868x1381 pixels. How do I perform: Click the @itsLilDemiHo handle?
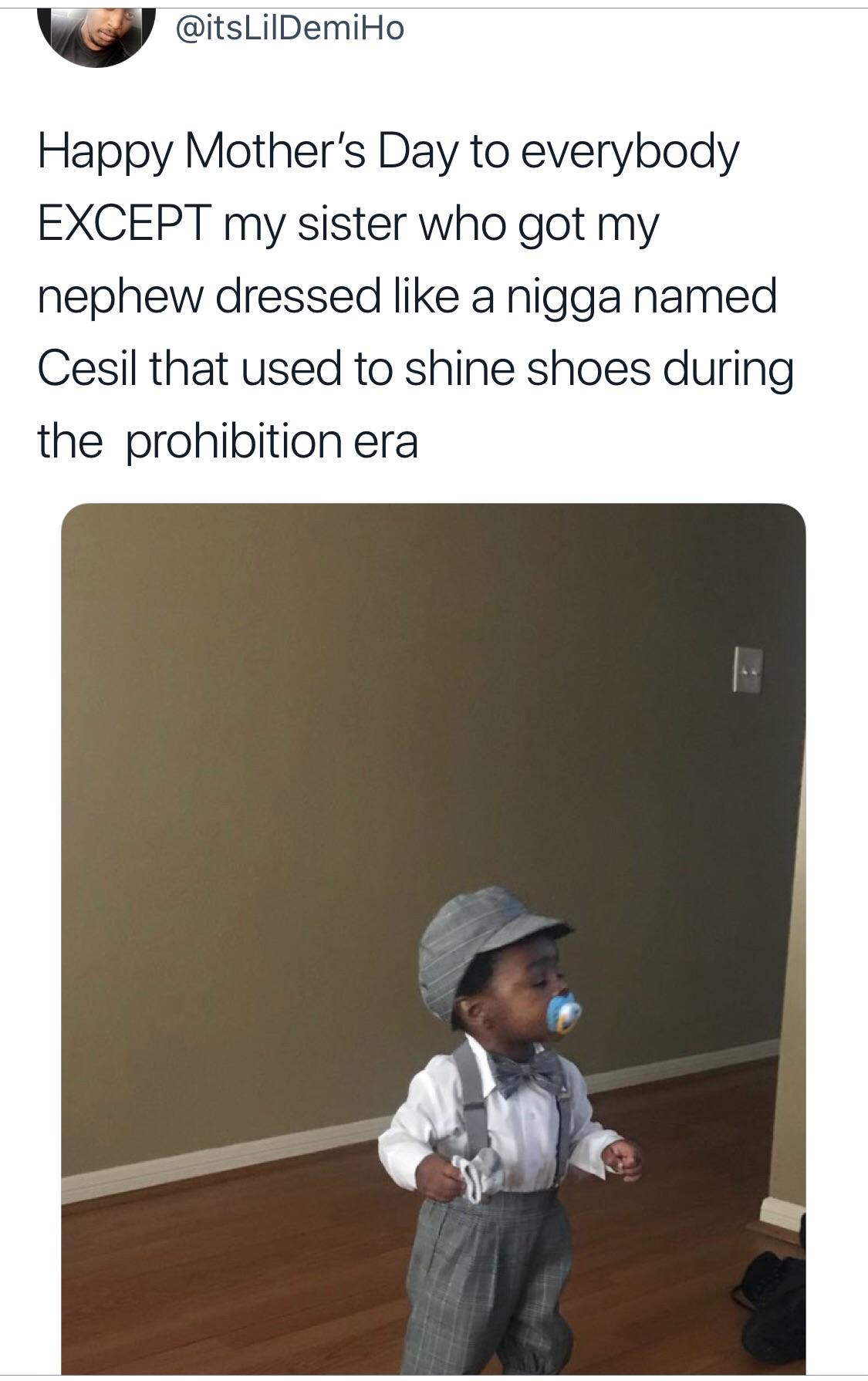(290, 29)
